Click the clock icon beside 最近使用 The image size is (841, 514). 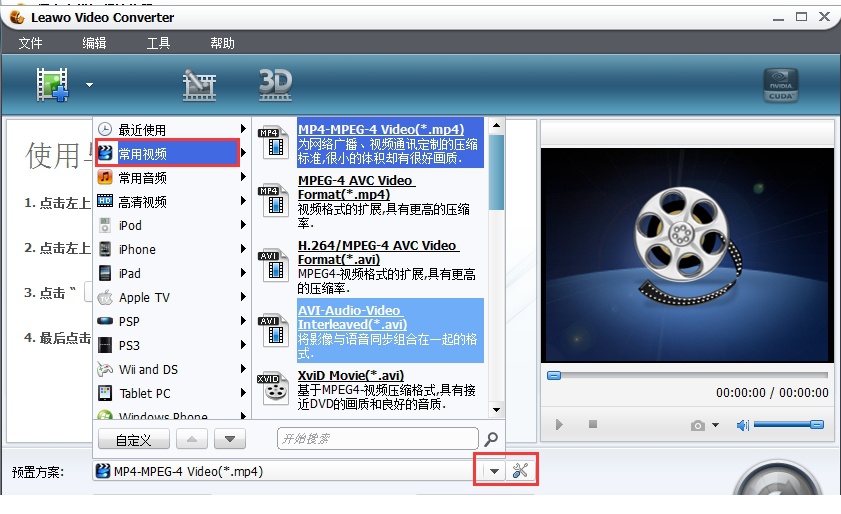click(x=105, y=129)
